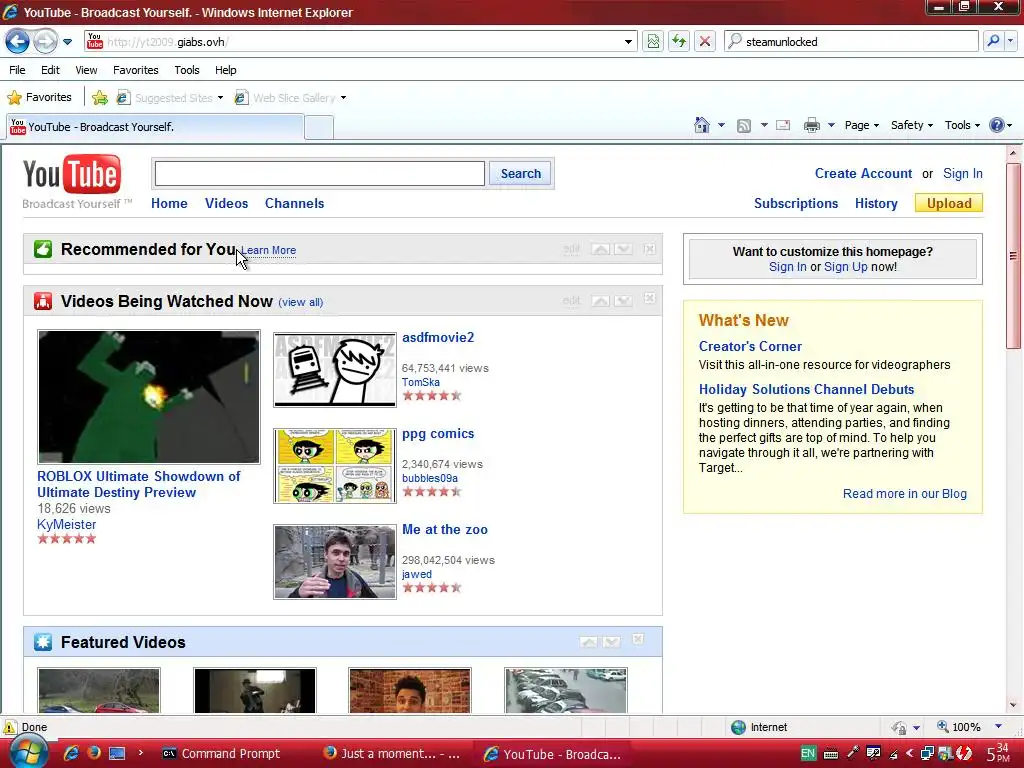This screenshot has width=1024, height=768.
Task: Open the jawed channel link
Action: [417, 574]
